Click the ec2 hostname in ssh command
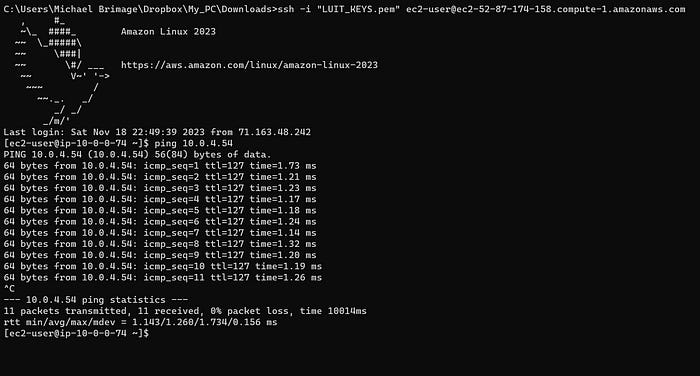Viewport: 700px width, 376px height. [546, 9]
